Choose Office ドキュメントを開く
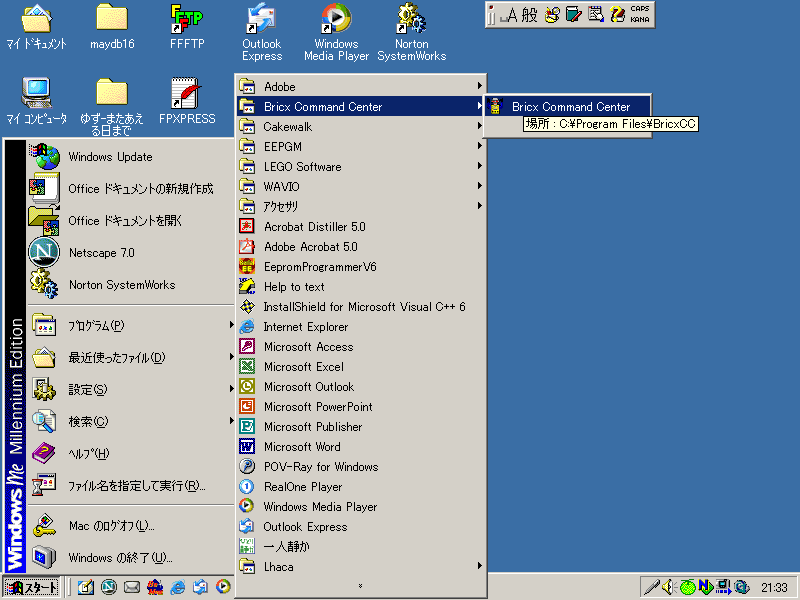 131,220
